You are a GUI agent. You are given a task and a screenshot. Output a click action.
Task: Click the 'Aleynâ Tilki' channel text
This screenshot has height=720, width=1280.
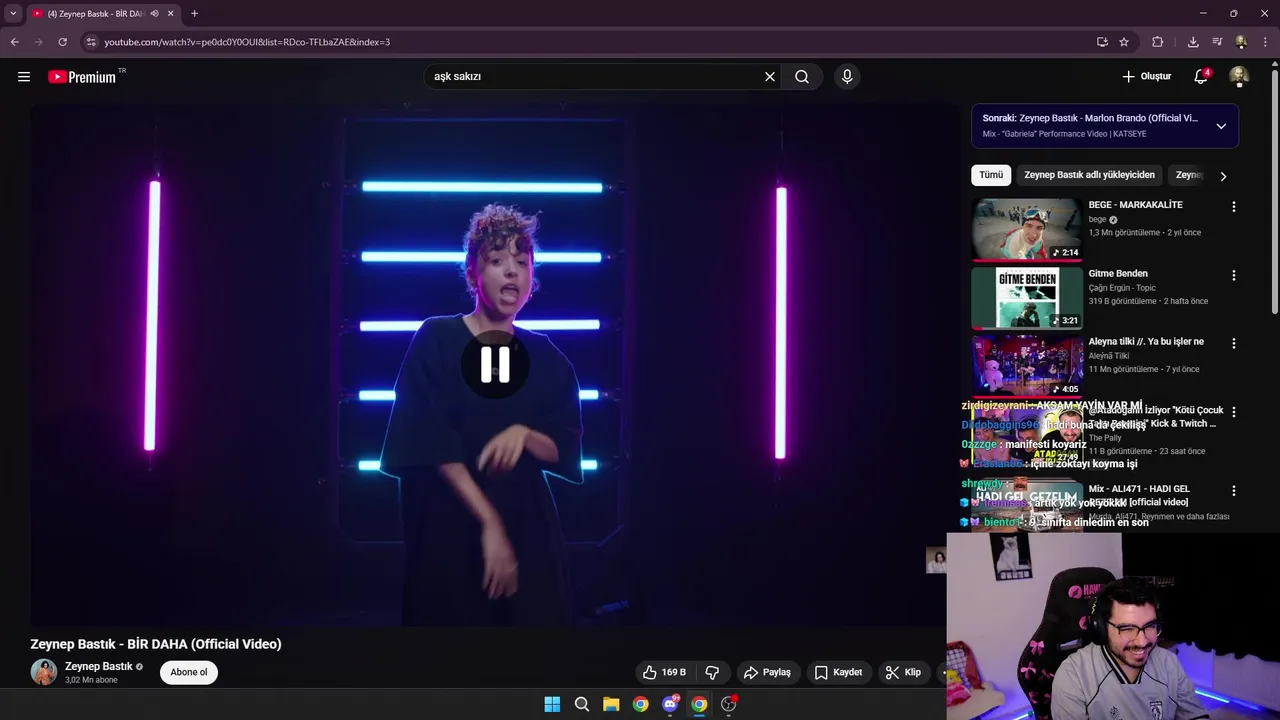coord(1109,356)
